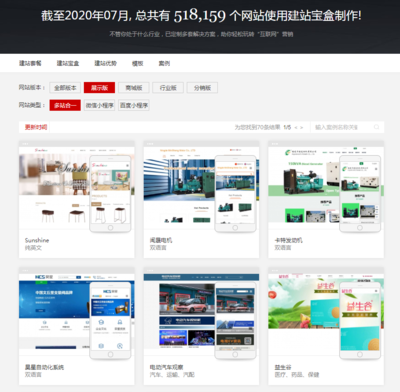
Task: Go to the 案例 navigation item
Action: [164, 63]
